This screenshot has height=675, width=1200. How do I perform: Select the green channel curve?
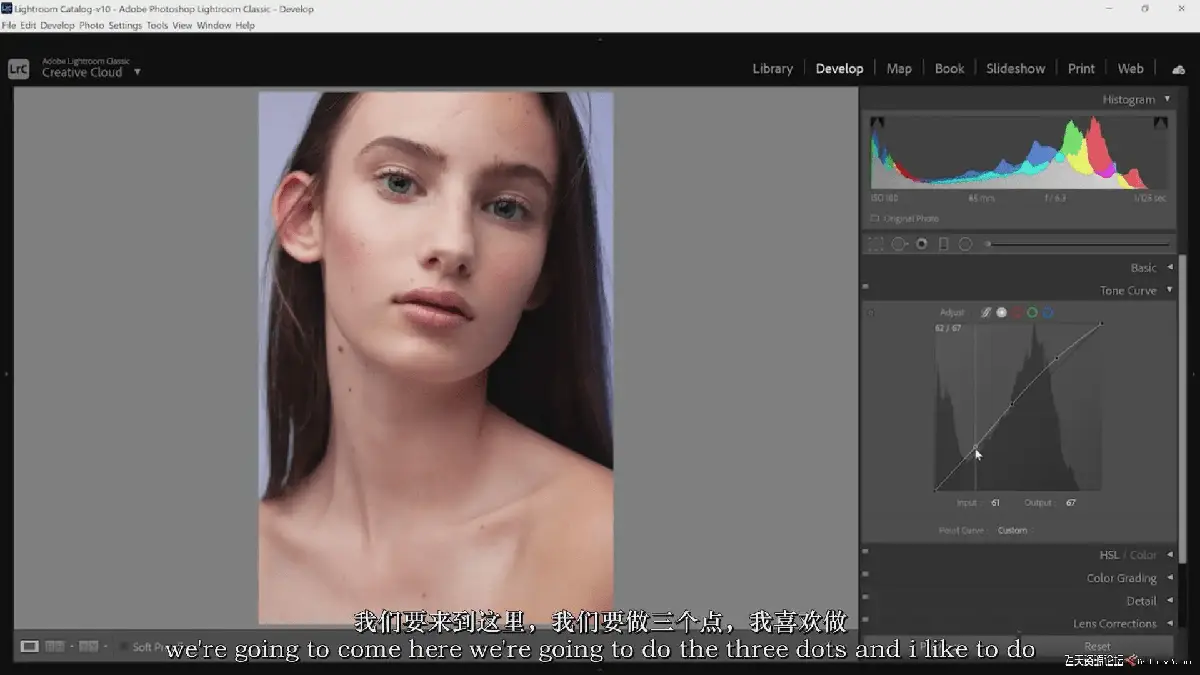pos(1032,313)
